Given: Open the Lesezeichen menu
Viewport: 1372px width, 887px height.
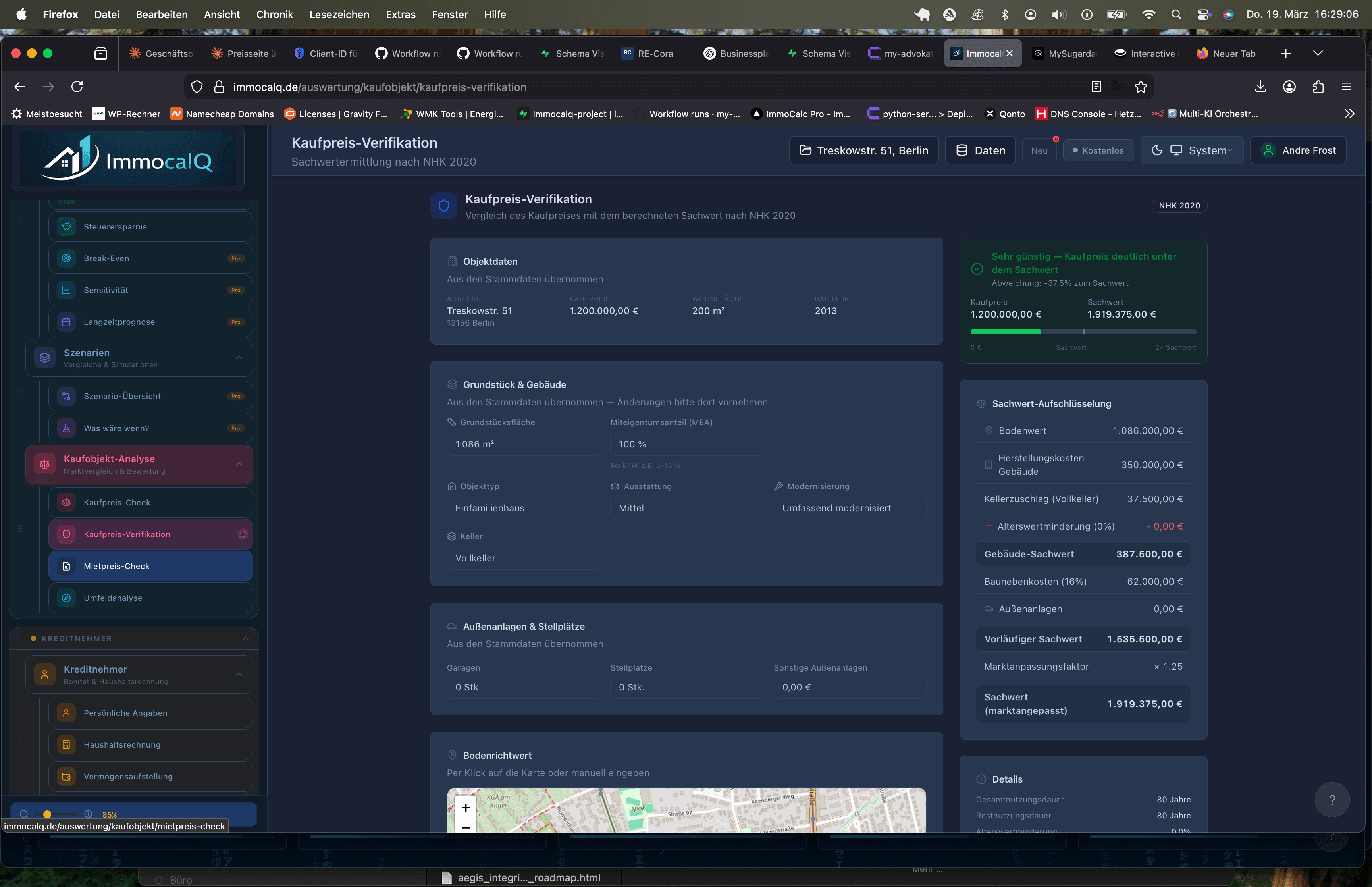Looking at the screenshot, I should [339, 14].
